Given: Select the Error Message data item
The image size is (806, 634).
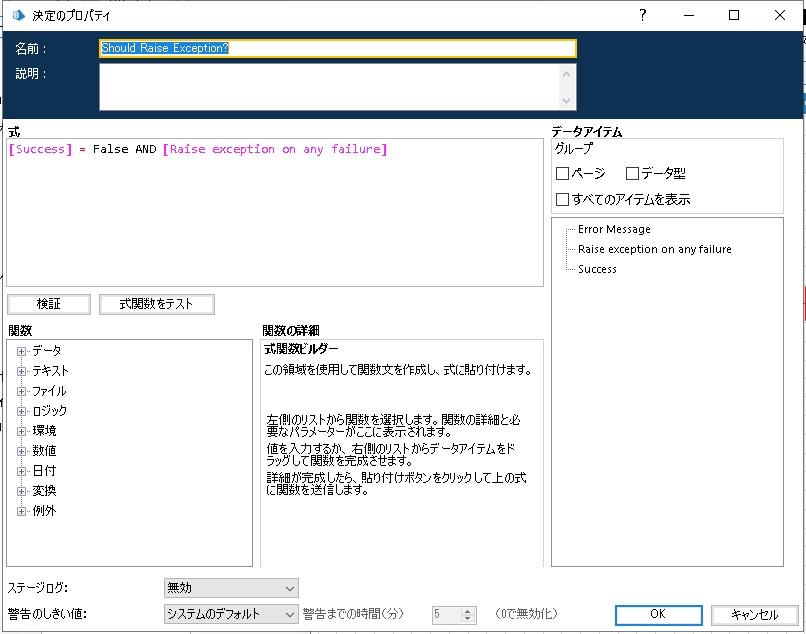Looking at the screenshot, I should (x=612, y=229).
